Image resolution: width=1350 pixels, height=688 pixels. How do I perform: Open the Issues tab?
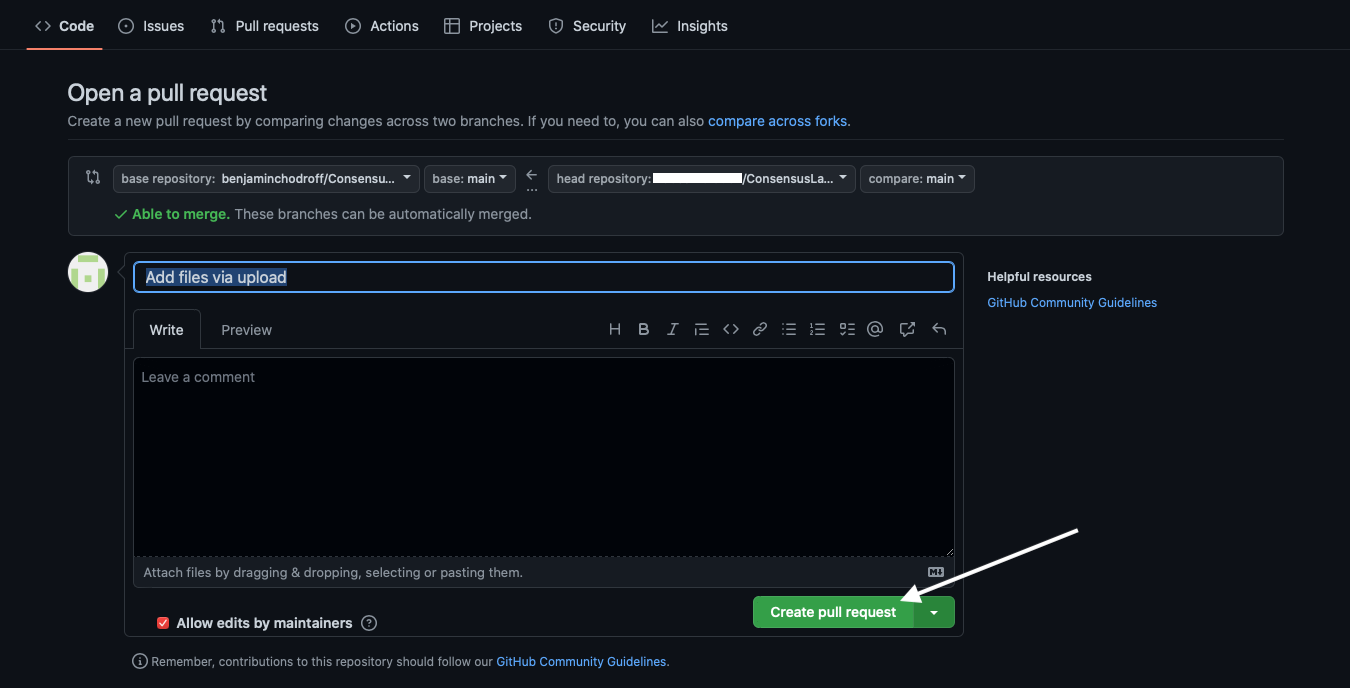coord(151,26)
